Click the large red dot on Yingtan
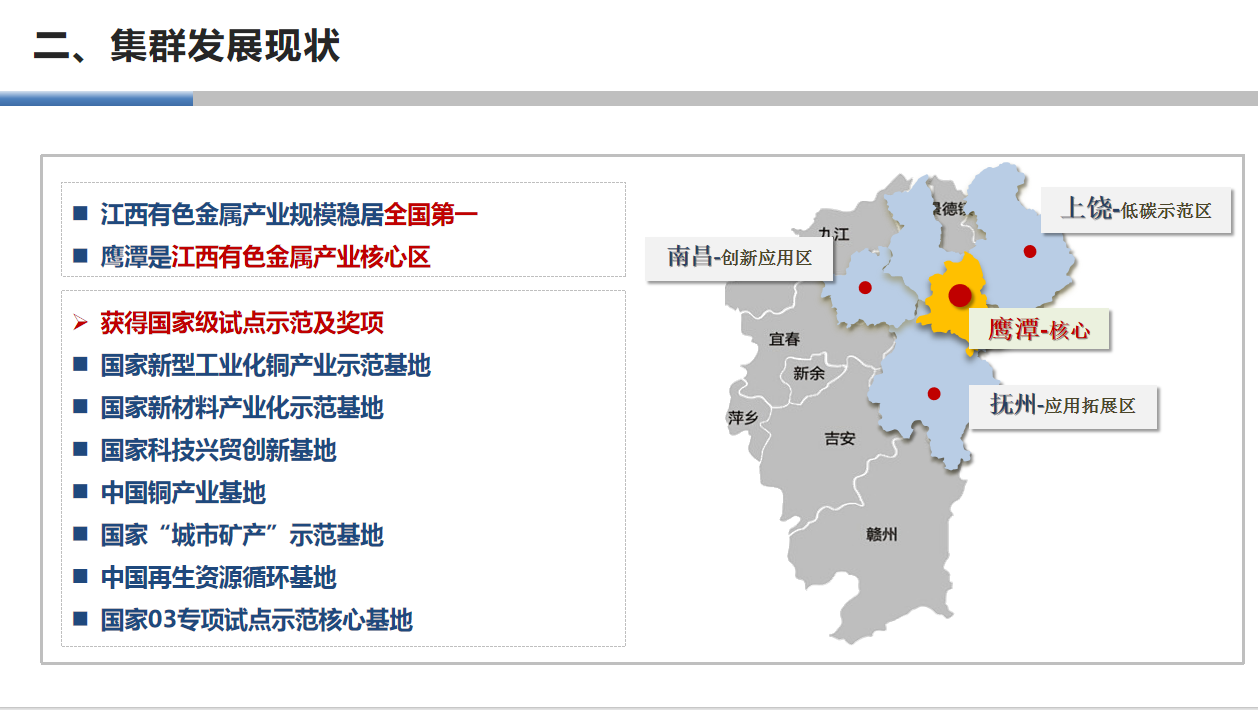Viewport: 1258px width, 710px height. coord(960,295)
